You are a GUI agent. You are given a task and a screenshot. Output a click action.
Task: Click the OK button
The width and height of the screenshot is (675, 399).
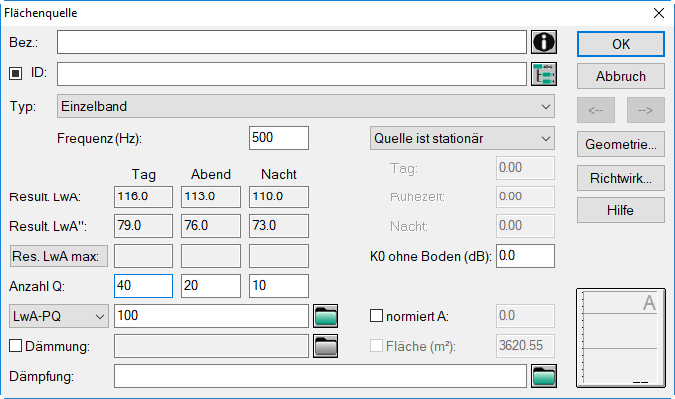click(621, 44)
